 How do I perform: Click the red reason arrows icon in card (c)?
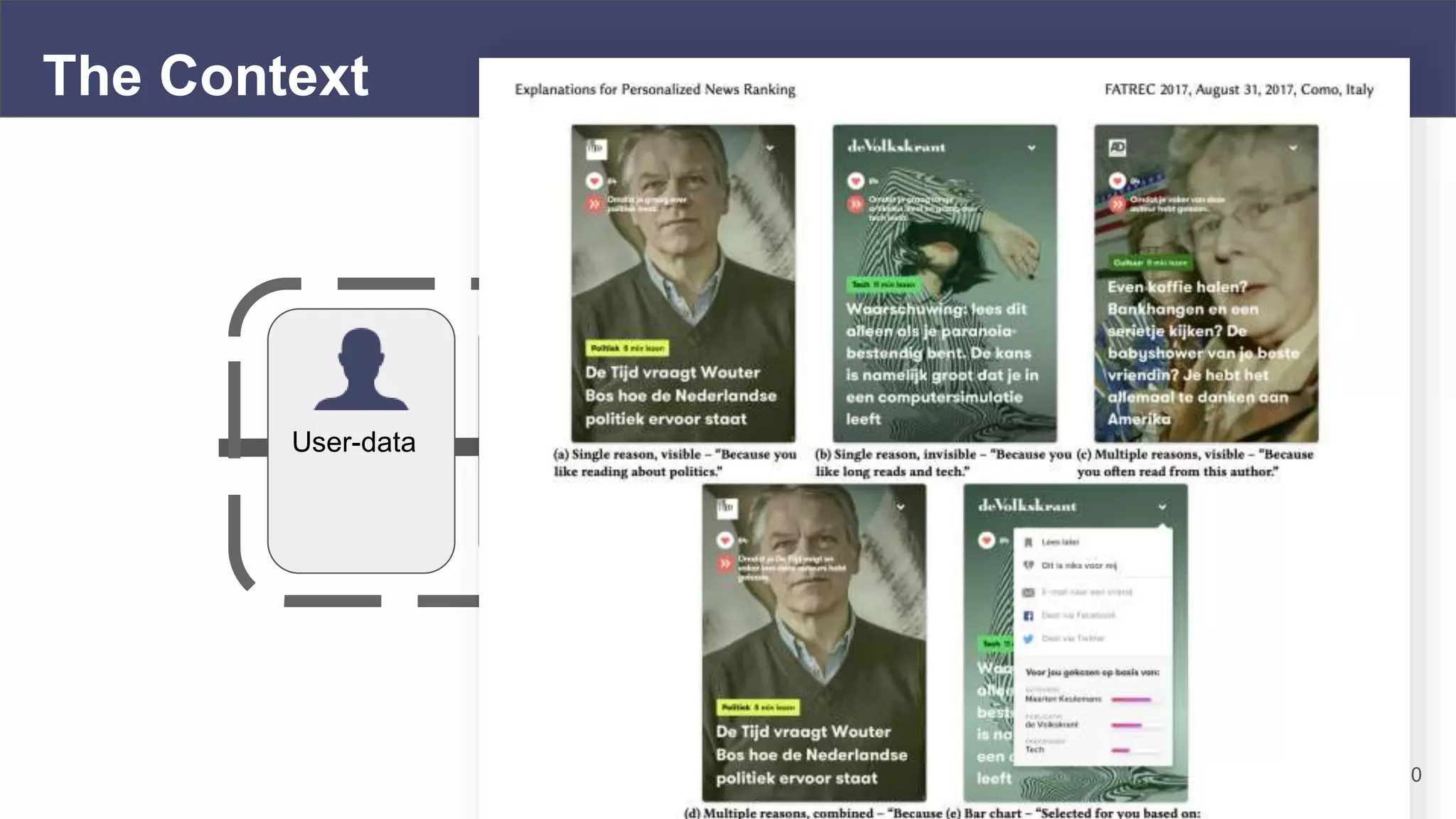1118,205
